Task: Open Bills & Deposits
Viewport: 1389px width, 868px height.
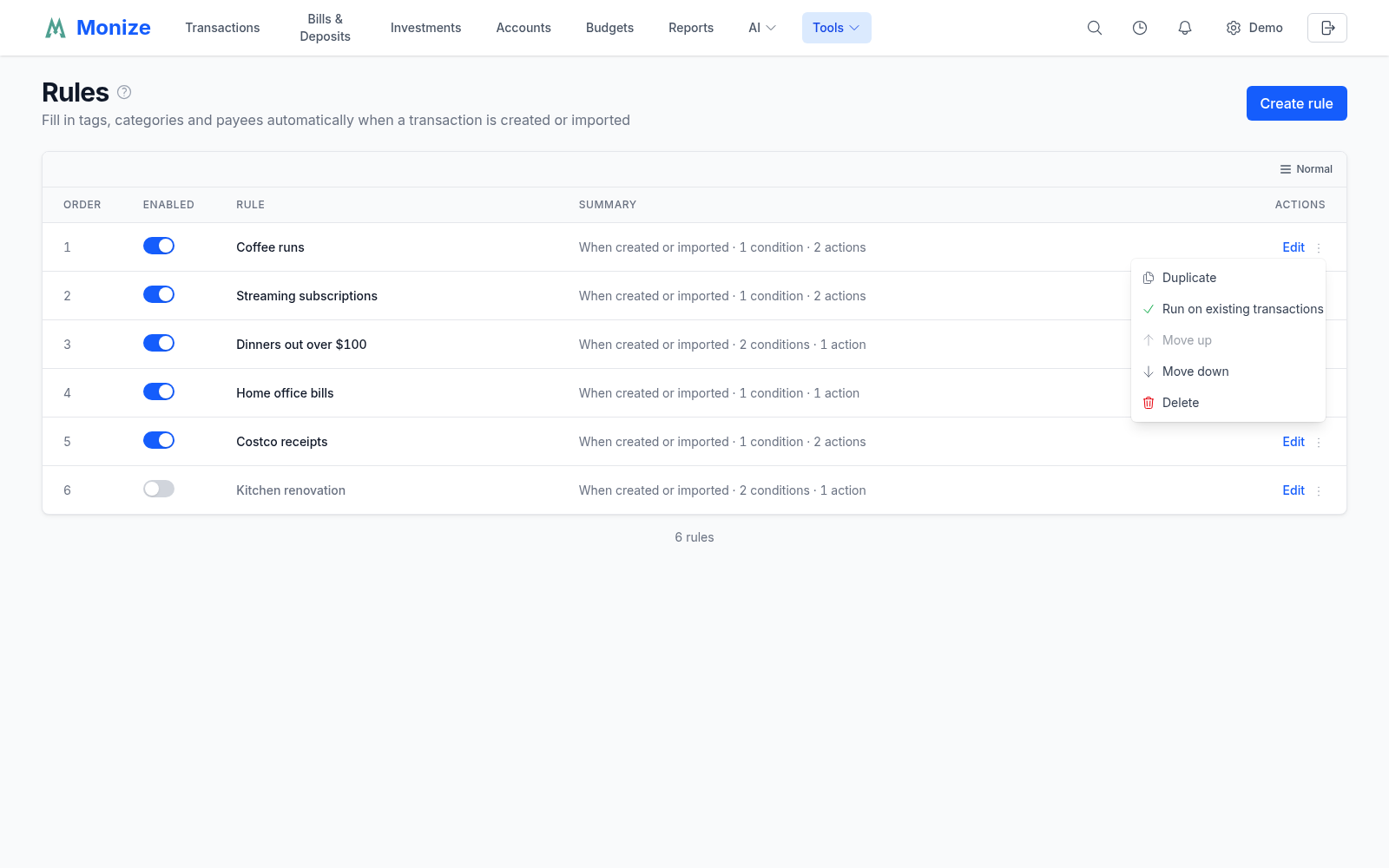Action: pos(325,28)
